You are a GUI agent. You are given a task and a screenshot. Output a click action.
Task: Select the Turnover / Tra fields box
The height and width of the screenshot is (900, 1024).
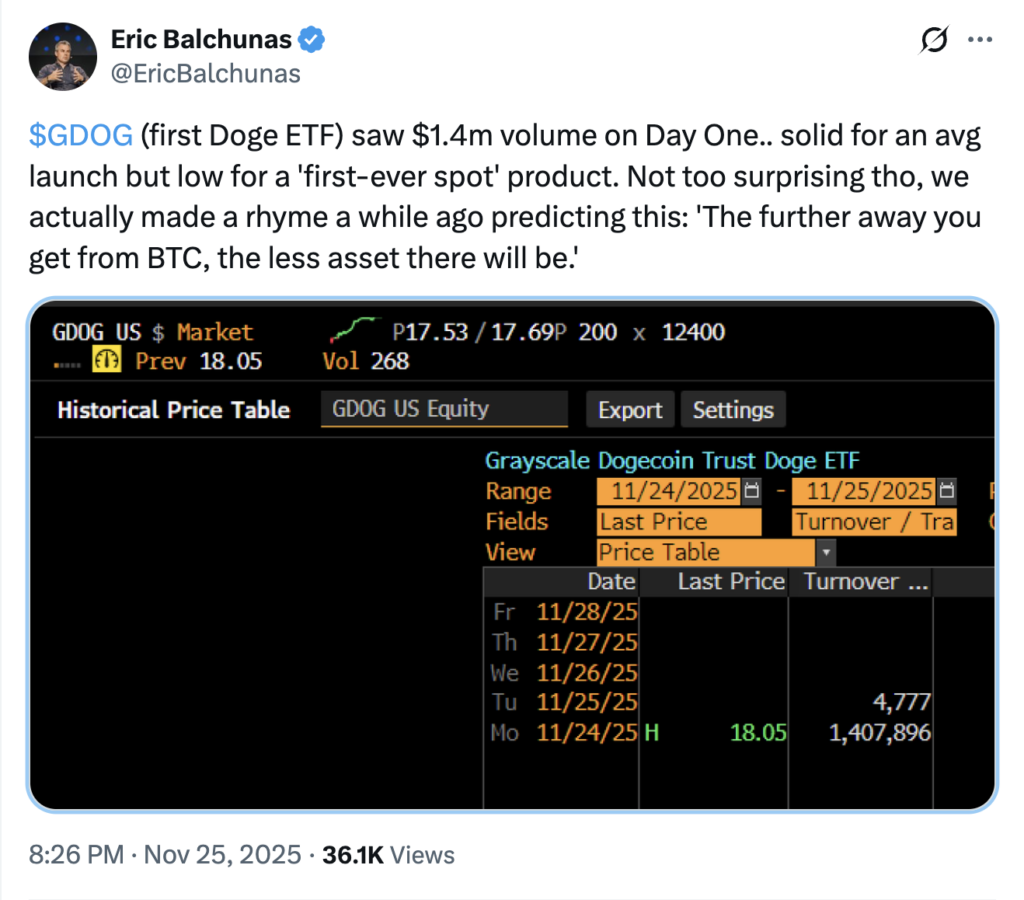tap(874, 522)
